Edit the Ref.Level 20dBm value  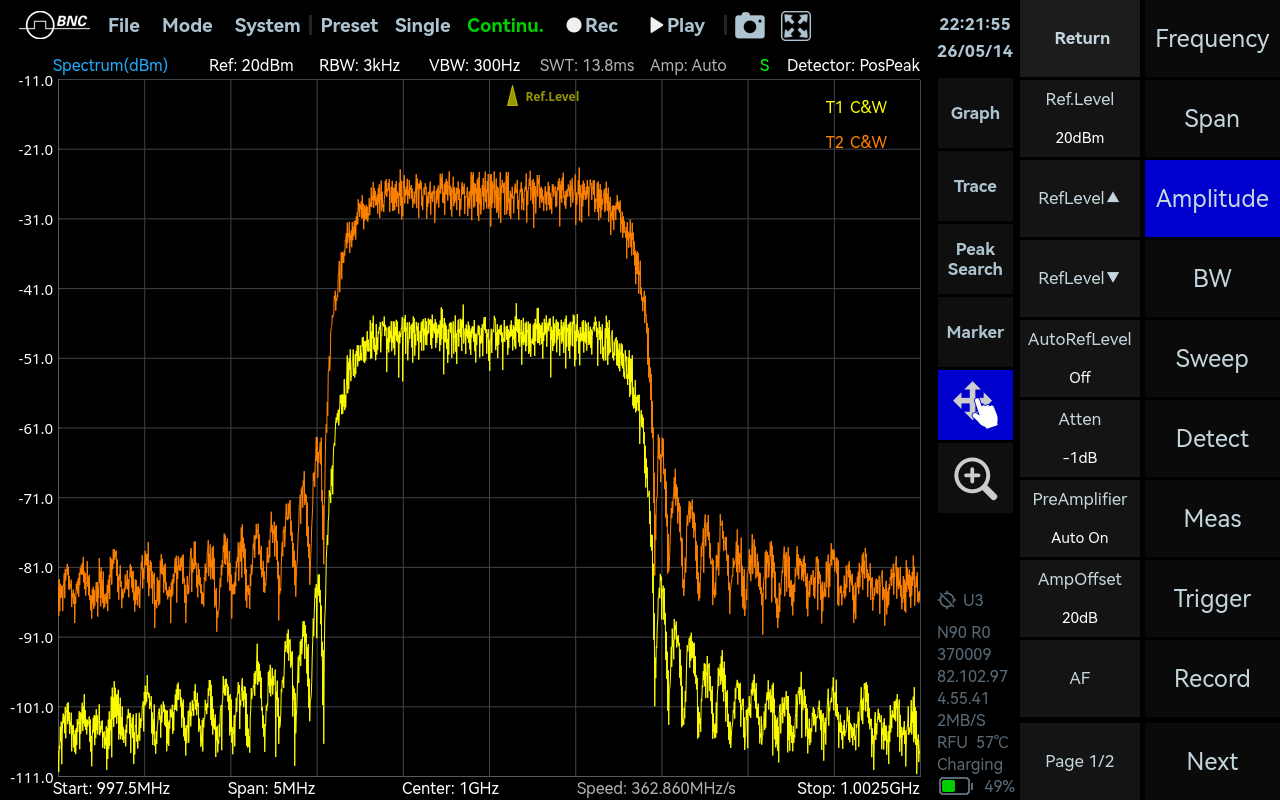pyautogui.click(x=1080, y=118)
